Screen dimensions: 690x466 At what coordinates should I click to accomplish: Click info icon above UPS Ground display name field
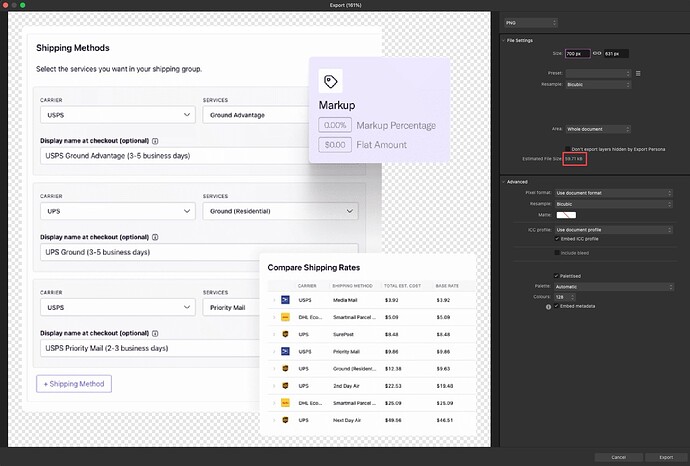tap(155, 237)
